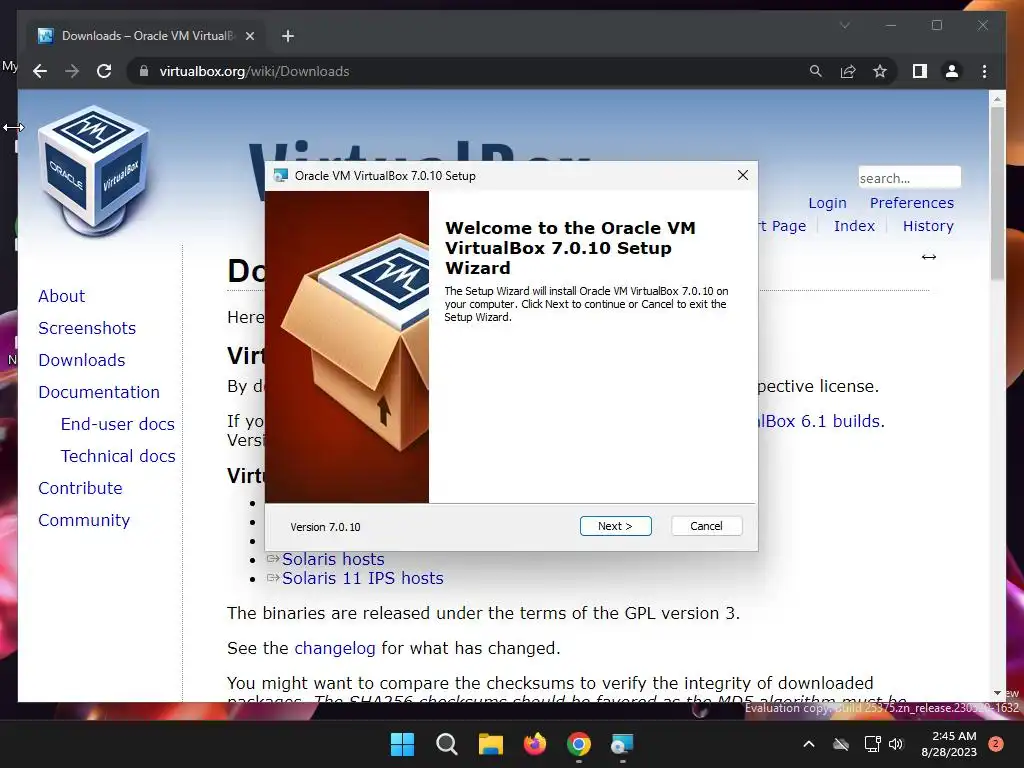Click the website search field
Screen dimensions: 1024x768
tap(909, 178)
